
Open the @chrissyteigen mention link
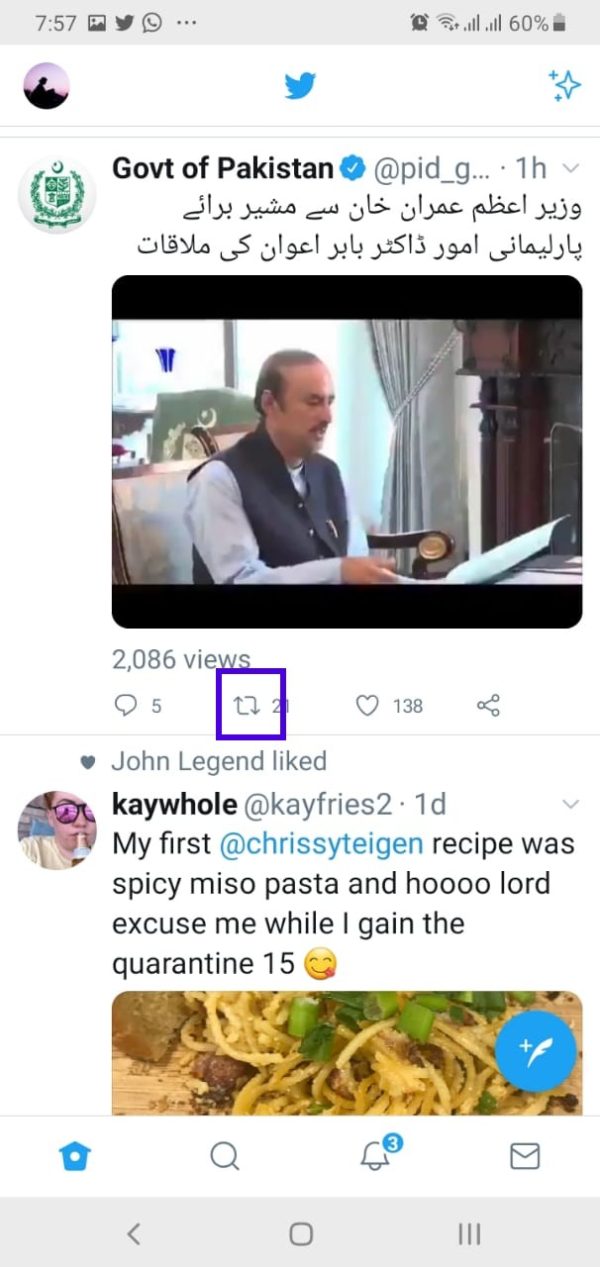point(321,844)
